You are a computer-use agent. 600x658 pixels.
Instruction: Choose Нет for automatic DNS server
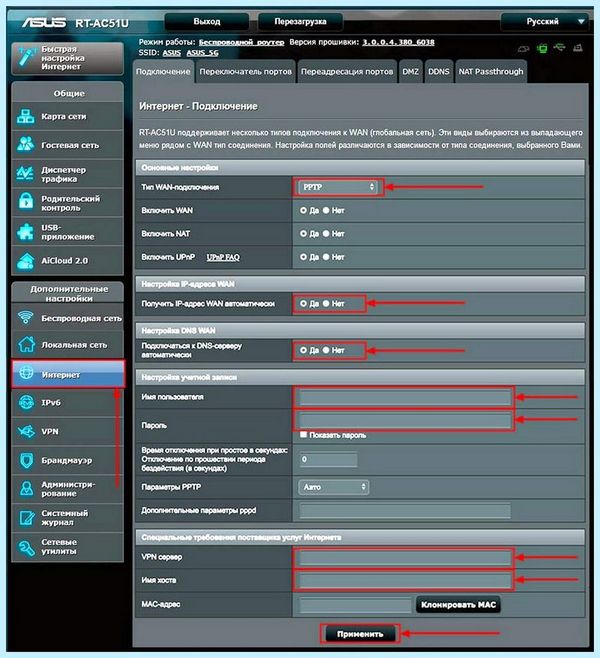(326, 350)
